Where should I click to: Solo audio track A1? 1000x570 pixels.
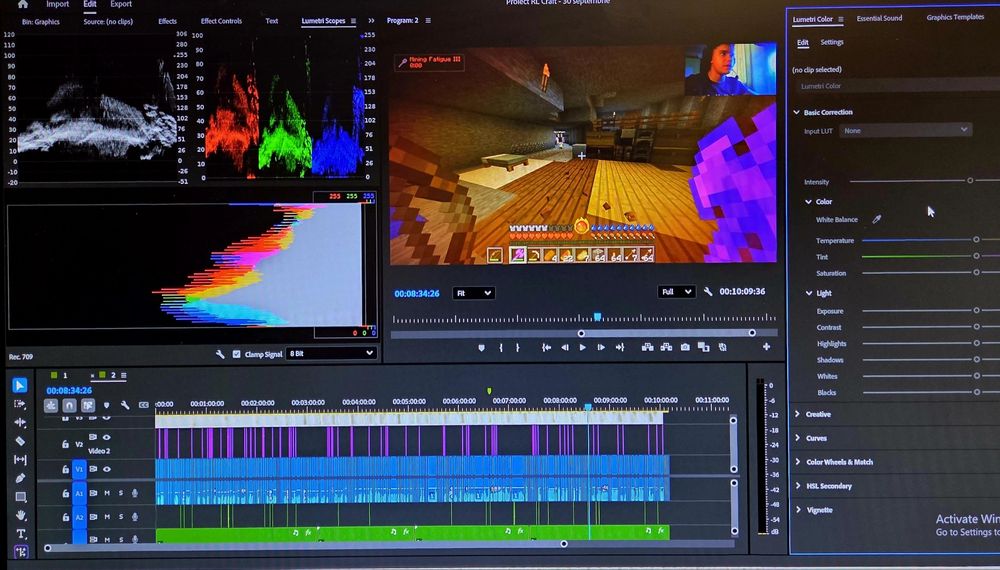121,493
